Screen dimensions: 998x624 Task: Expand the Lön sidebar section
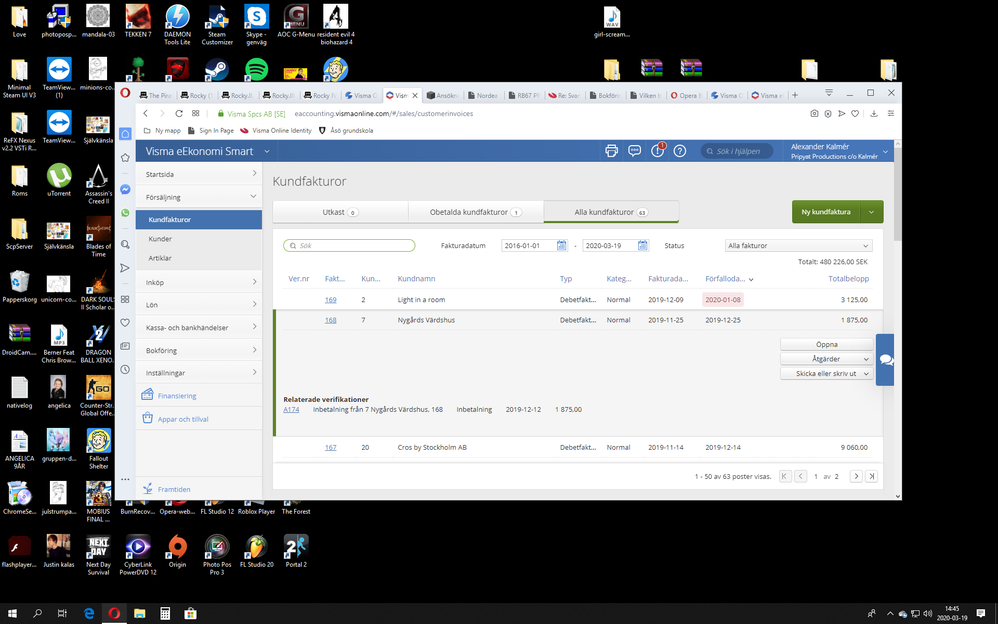(x=199, y=304)
